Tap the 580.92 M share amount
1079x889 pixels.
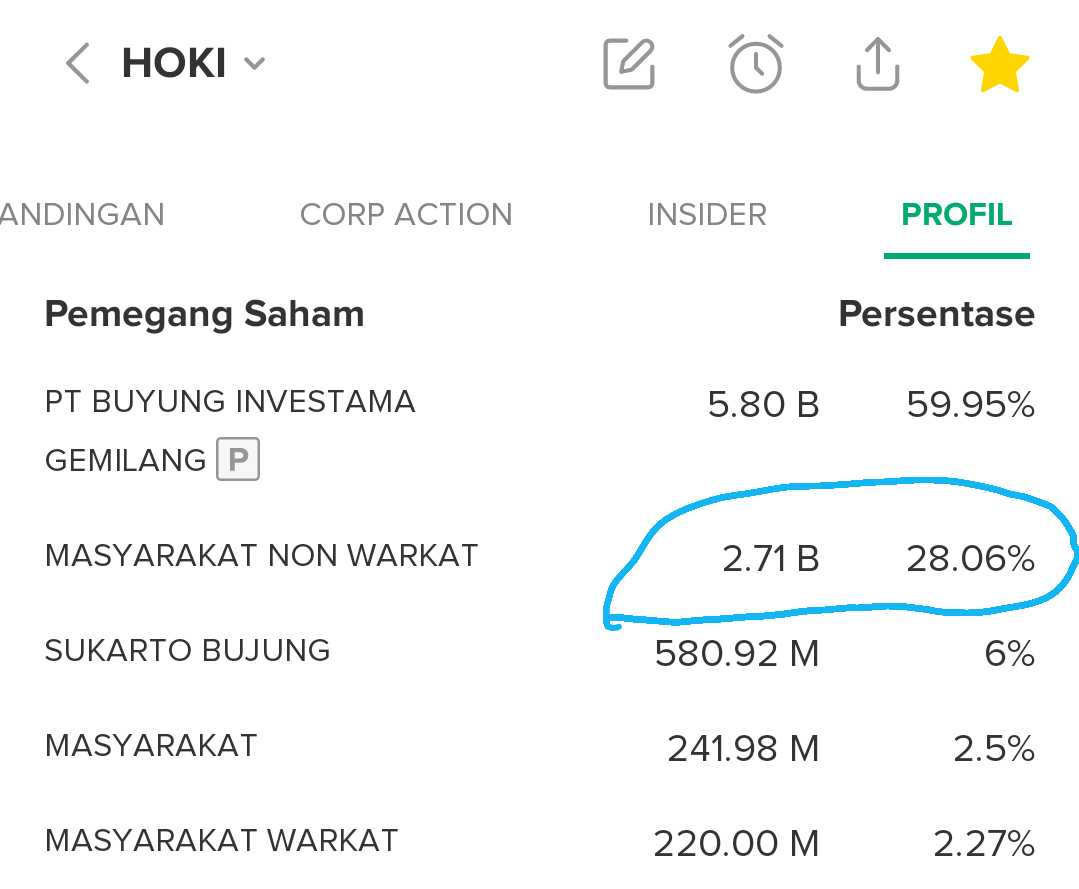coord(737,654)
